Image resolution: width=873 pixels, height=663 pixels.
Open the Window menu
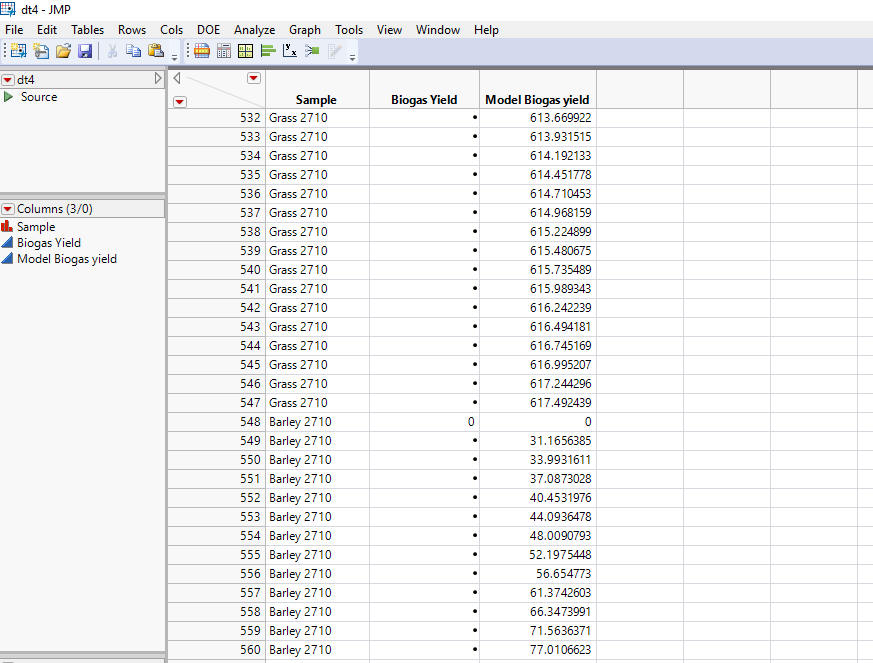(x=438, y=30)
